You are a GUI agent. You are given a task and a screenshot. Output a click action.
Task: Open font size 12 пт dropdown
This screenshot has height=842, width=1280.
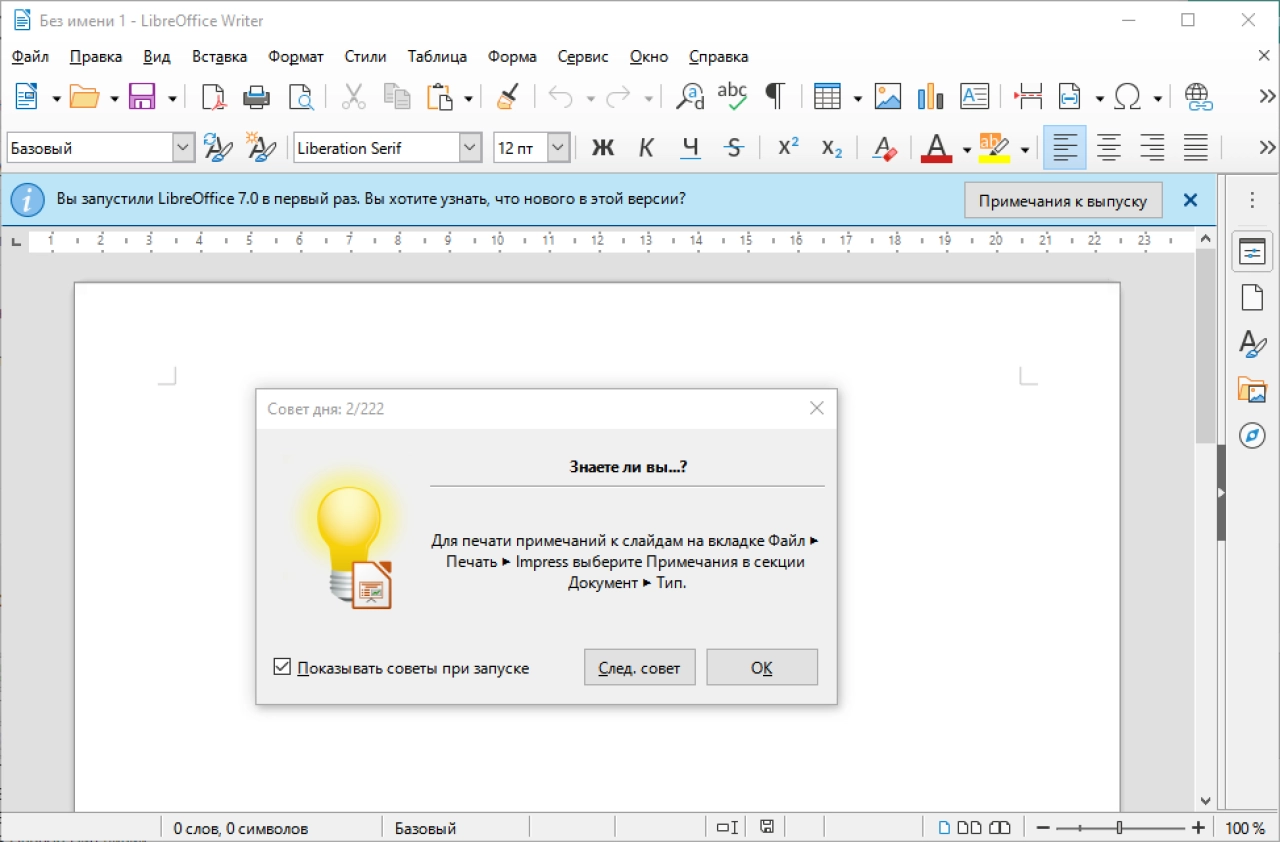(x=559, y=148)
